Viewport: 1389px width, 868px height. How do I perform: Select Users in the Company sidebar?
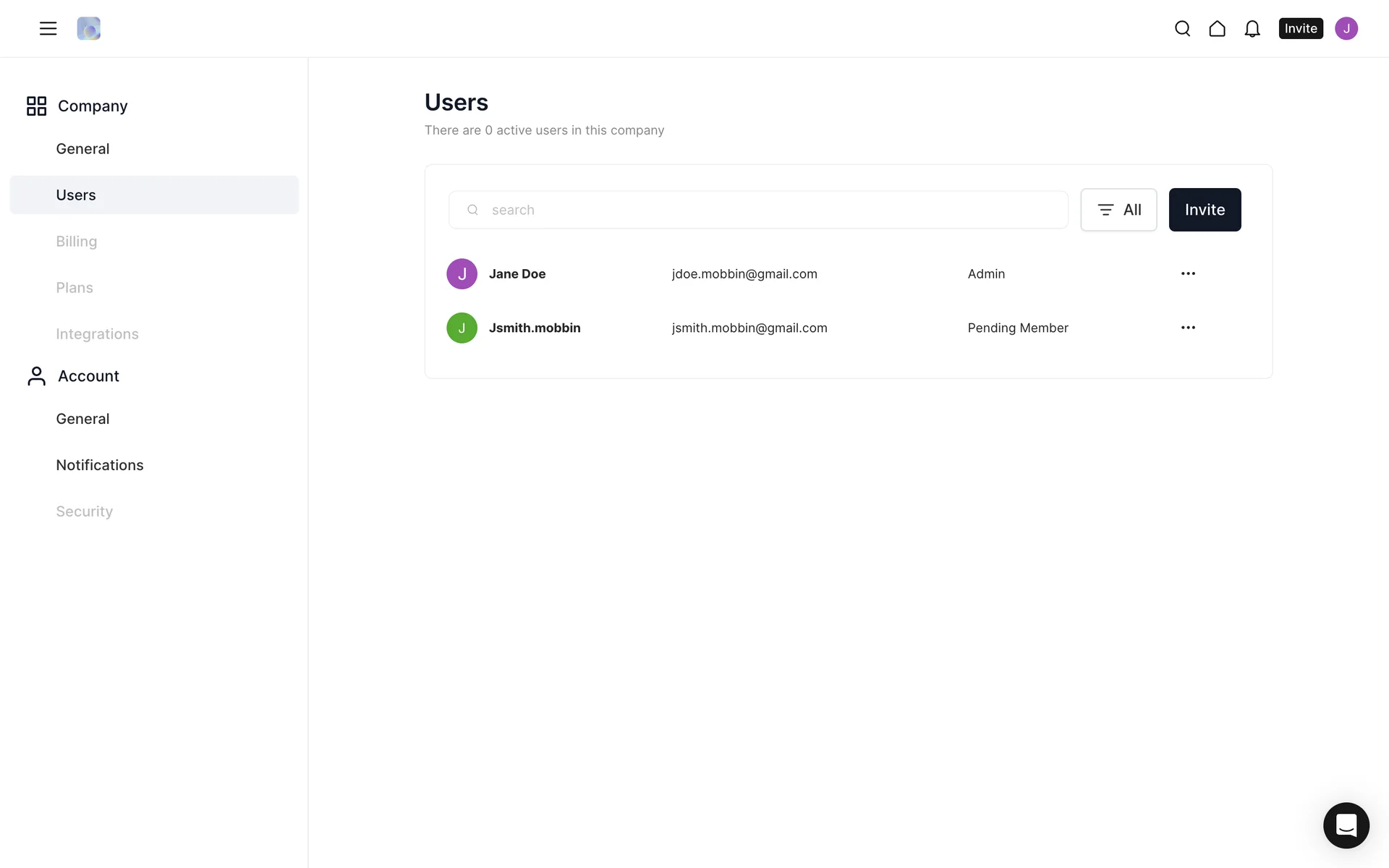tap(76, 195)
